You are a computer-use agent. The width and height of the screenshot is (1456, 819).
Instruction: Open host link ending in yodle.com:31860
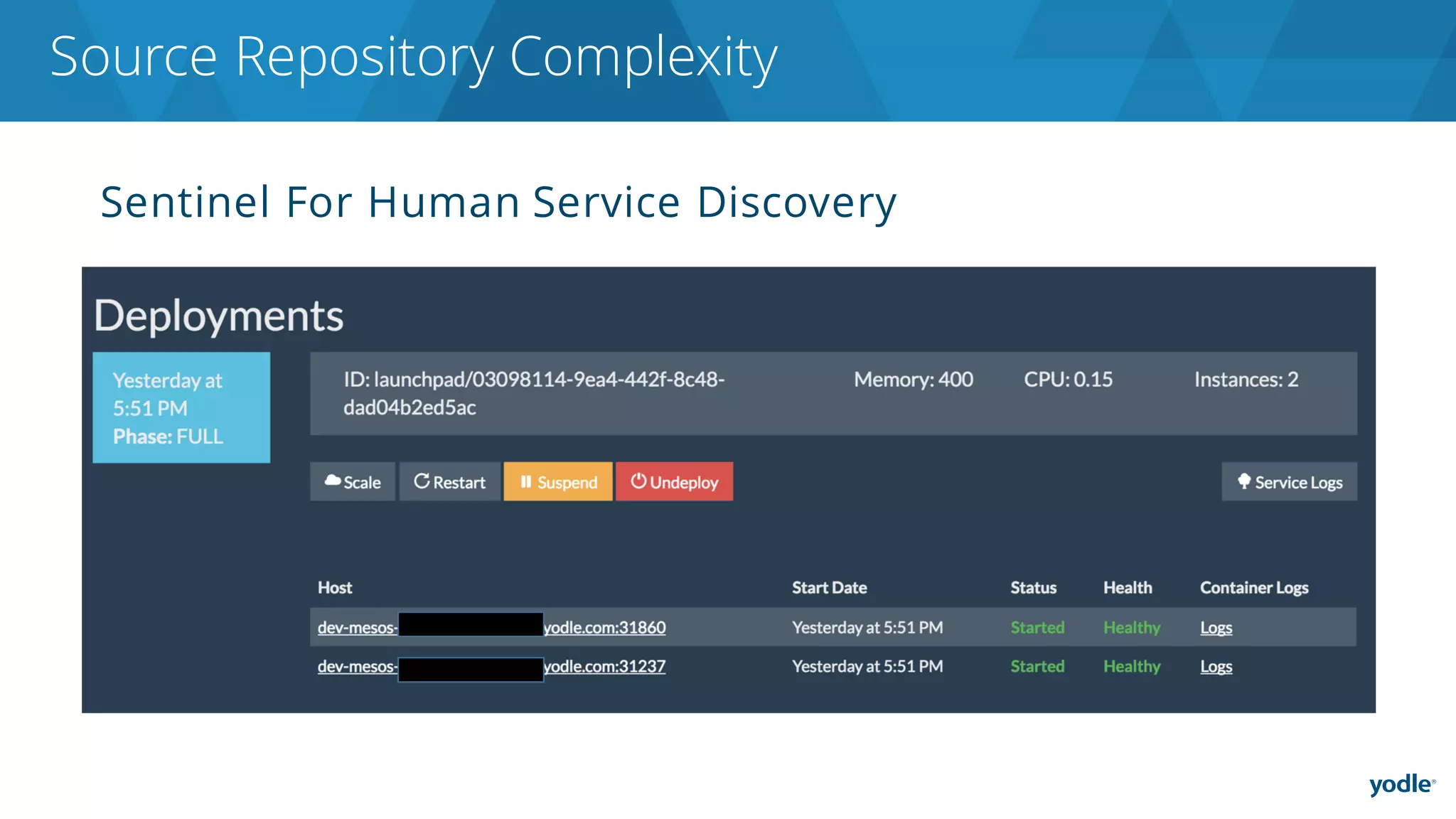click(492, 628)
